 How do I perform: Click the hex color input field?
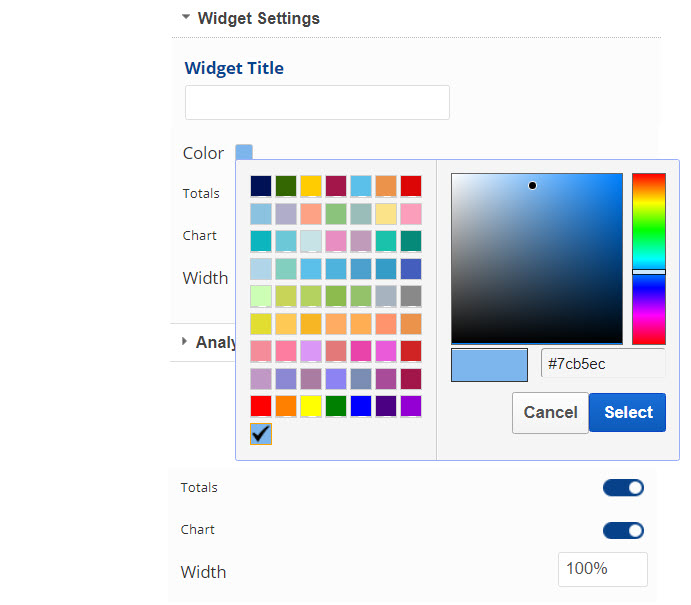click(x=603, y=364)
